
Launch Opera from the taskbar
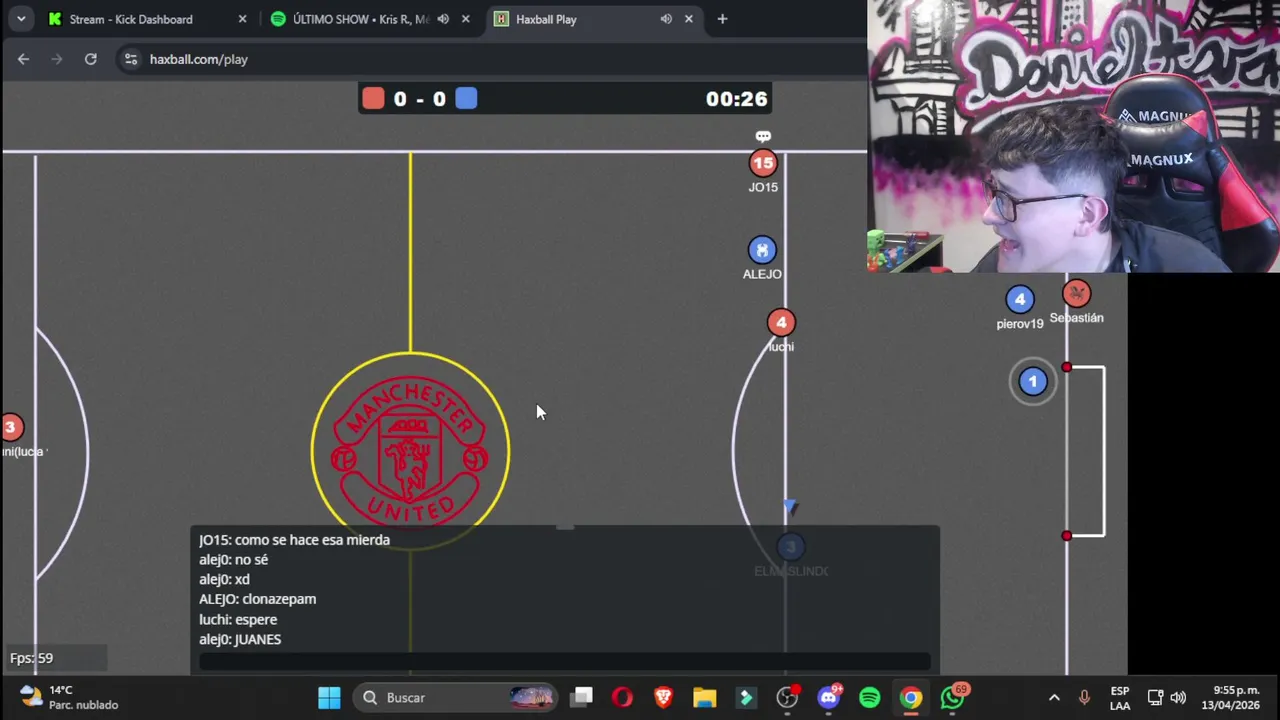coord(622,697)
